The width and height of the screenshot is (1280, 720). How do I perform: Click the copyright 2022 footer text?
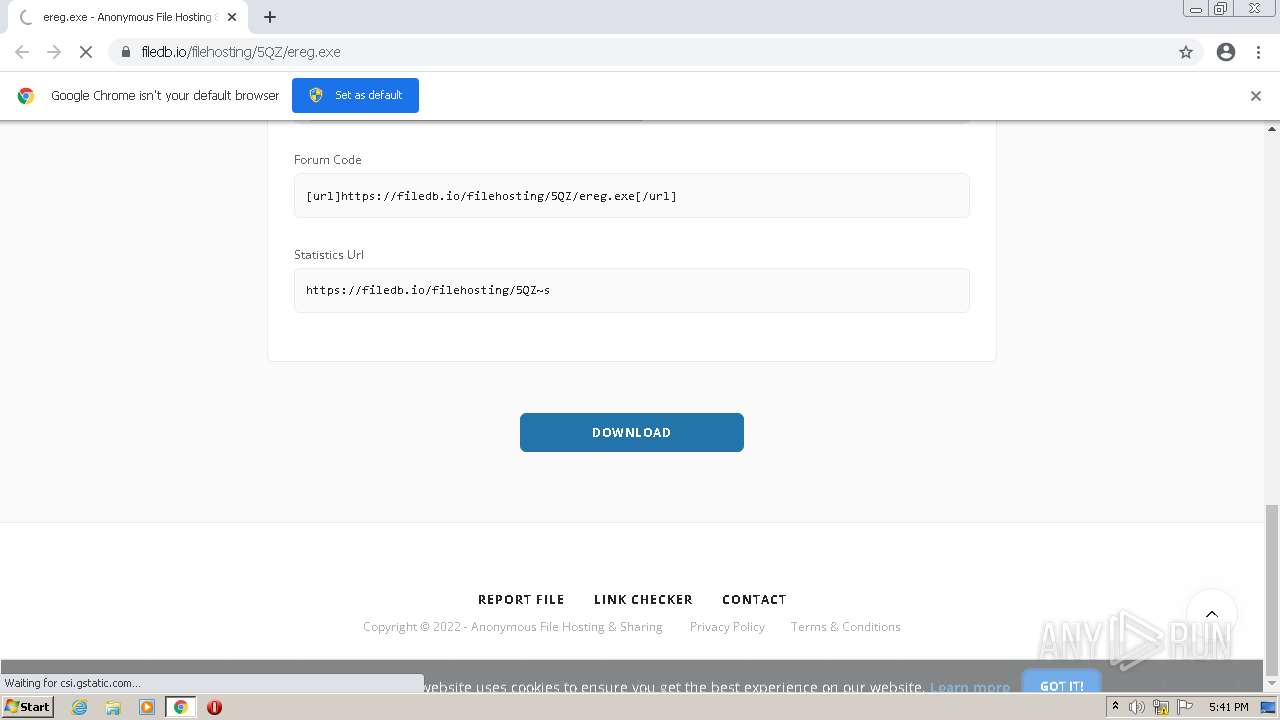pos(513,627)
